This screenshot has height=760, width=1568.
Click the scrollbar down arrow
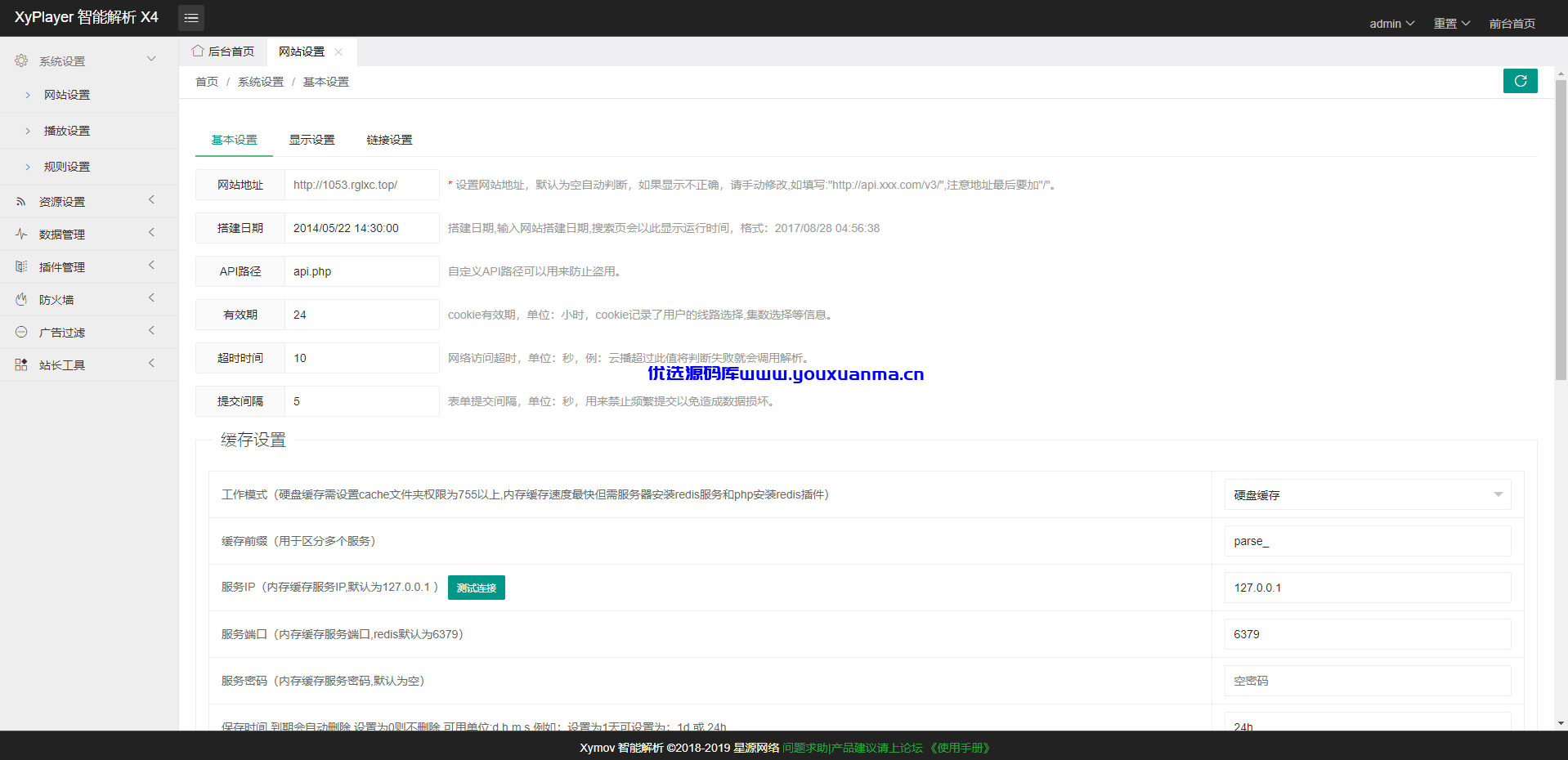coord(1561,723)
